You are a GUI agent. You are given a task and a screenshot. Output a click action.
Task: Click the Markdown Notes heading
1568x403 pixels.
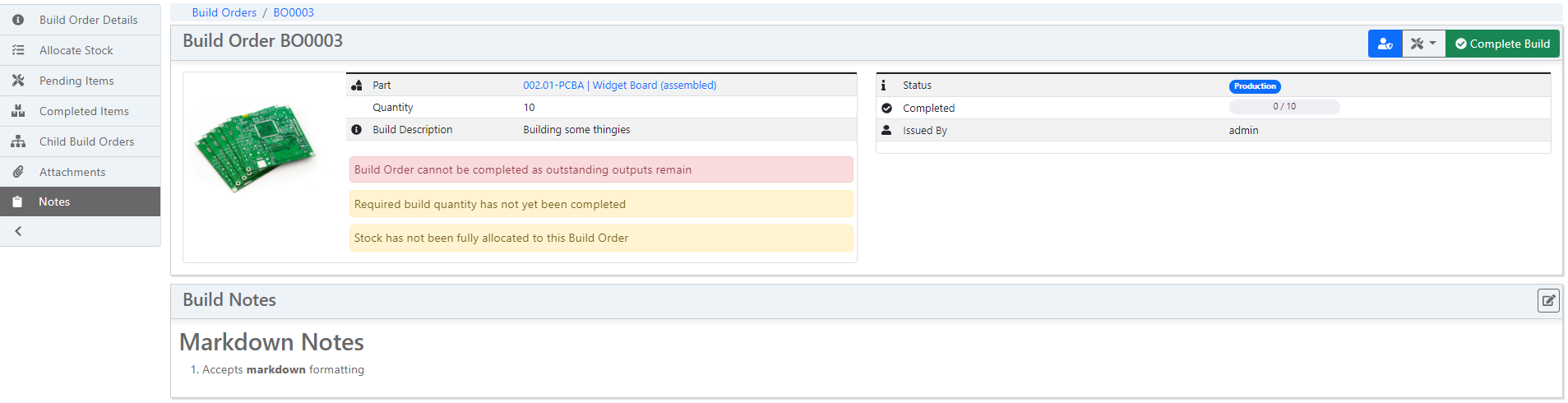click(271, 342)
